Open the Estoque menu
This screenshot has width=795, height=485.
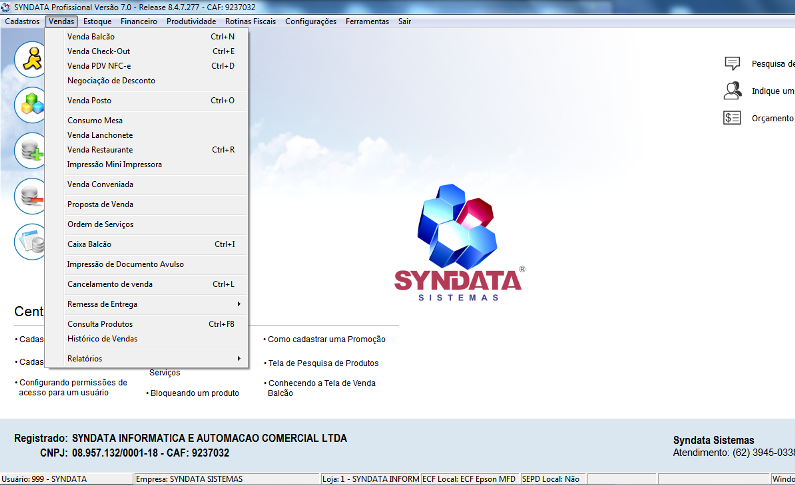[x=97, y=21]
